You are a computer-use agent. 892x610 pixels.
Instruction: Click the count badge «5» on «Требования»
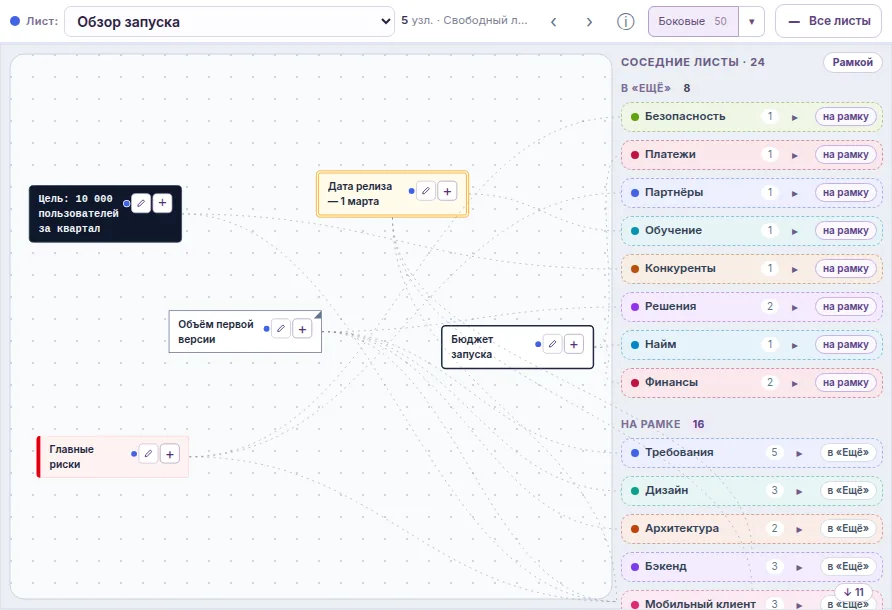pos(774,452)
